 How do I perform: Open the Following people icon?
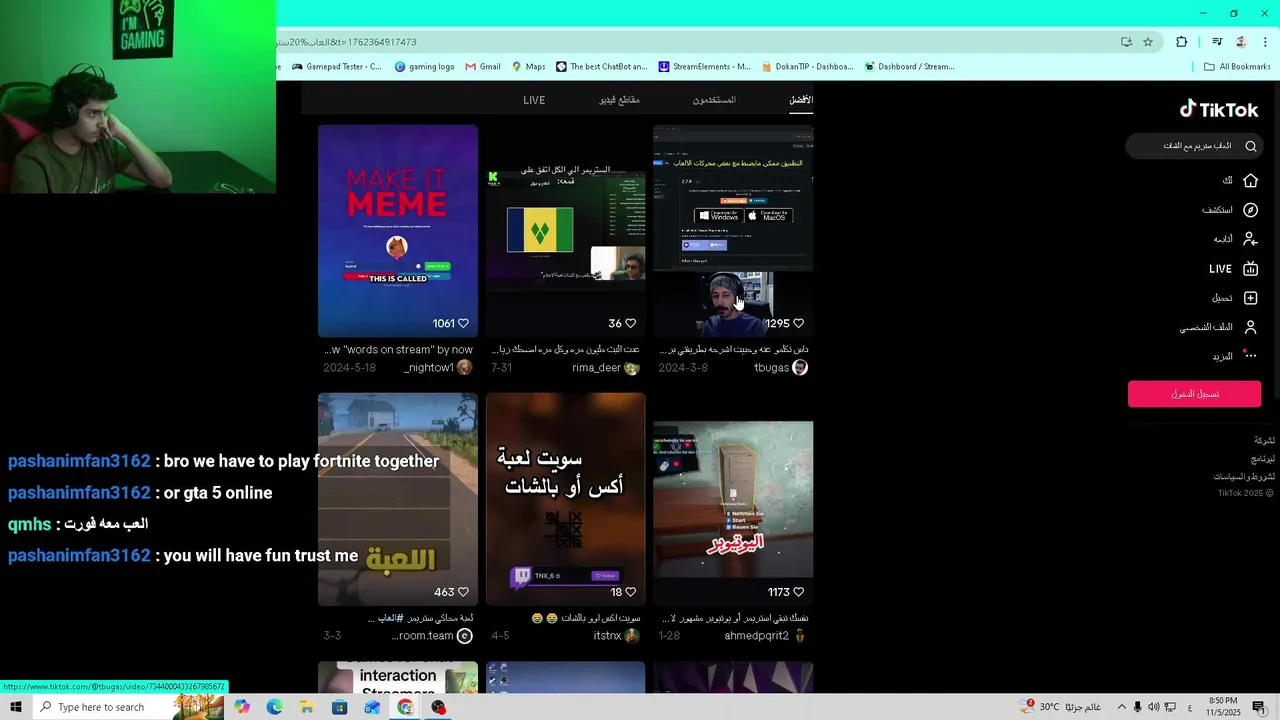1250,239
